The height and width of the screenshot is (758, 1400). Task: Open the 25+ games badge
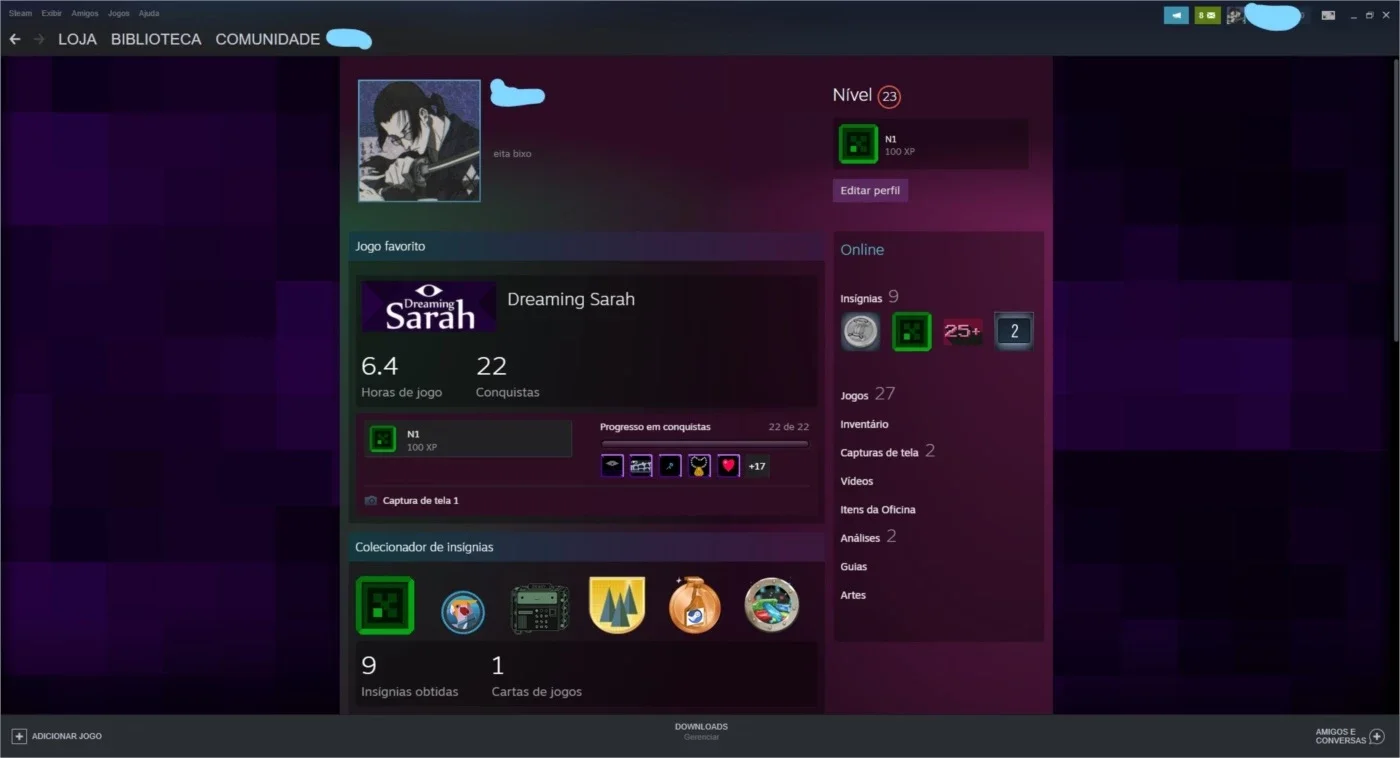tap(962, 331)
